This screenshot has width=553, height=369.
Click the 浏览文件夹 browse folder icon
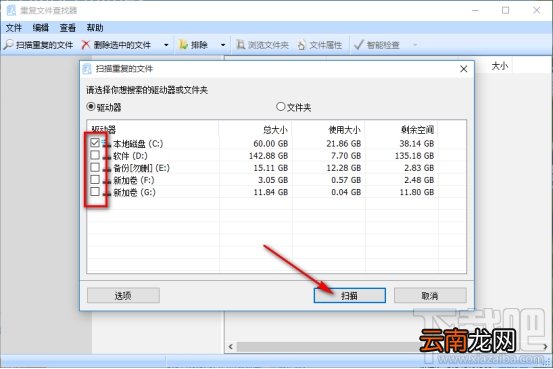[x=241, y=45]
